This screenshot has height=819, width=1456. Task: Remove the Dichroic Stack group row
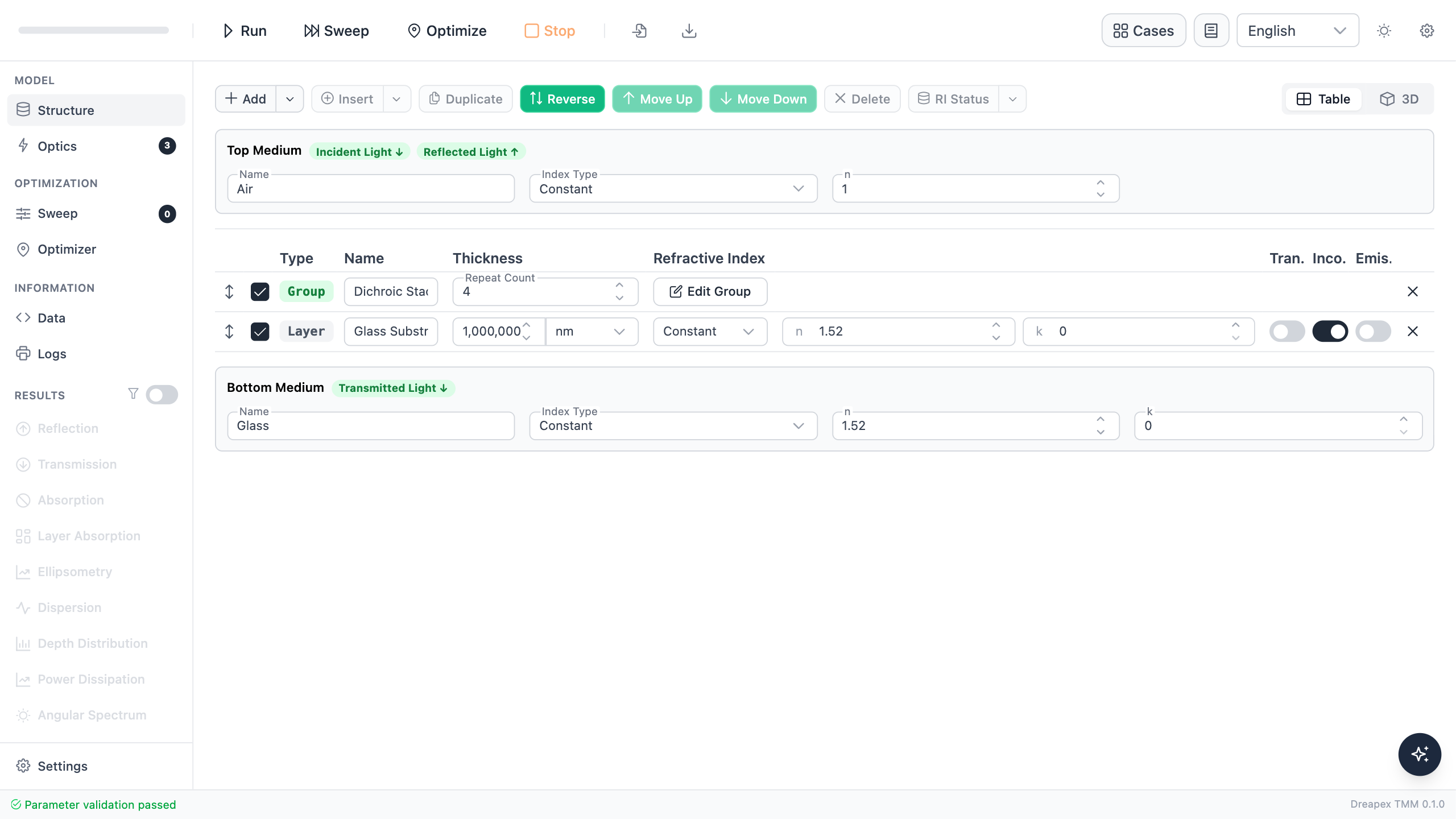(x=1412, y=292)
